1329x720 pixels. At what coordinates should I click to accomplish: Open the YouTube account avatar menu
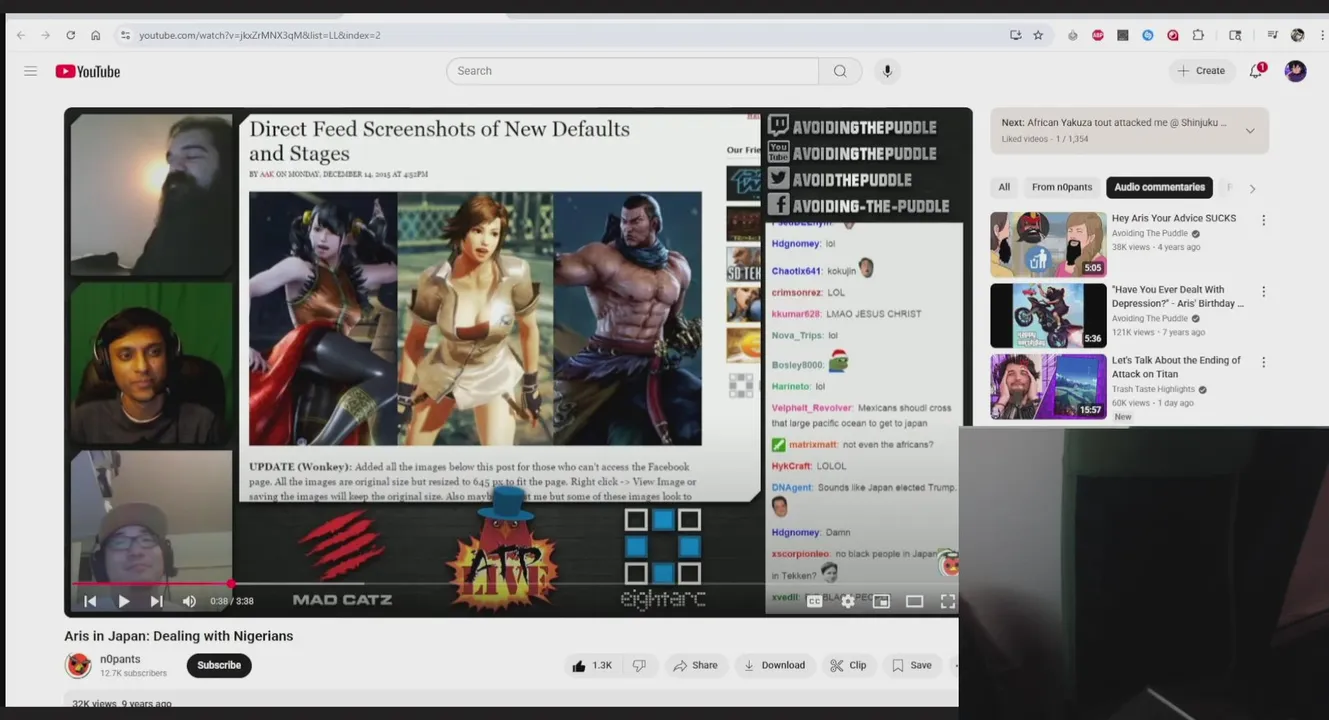tap(1295, 71)
